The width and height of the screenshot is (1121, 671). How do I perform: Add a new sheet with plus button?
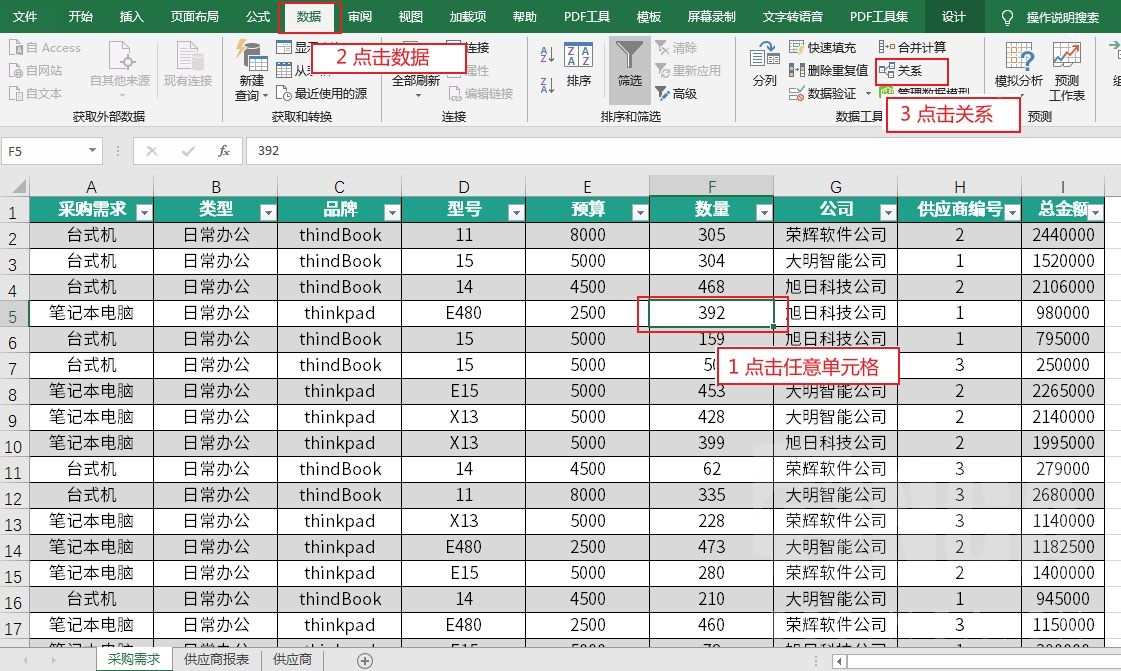(365, 660)
